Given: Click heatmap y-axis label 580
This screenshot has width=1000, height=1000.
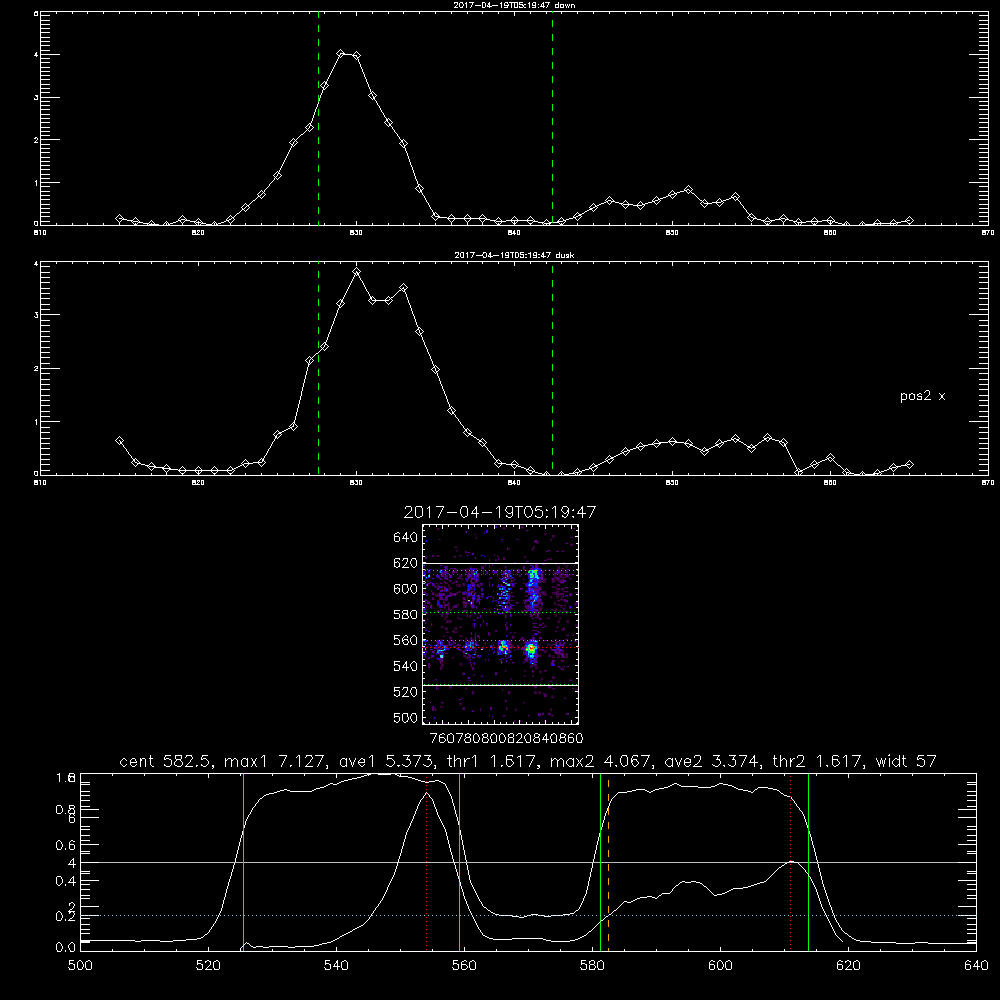Looking at the screenshot, I should click(x=405, y=615).
